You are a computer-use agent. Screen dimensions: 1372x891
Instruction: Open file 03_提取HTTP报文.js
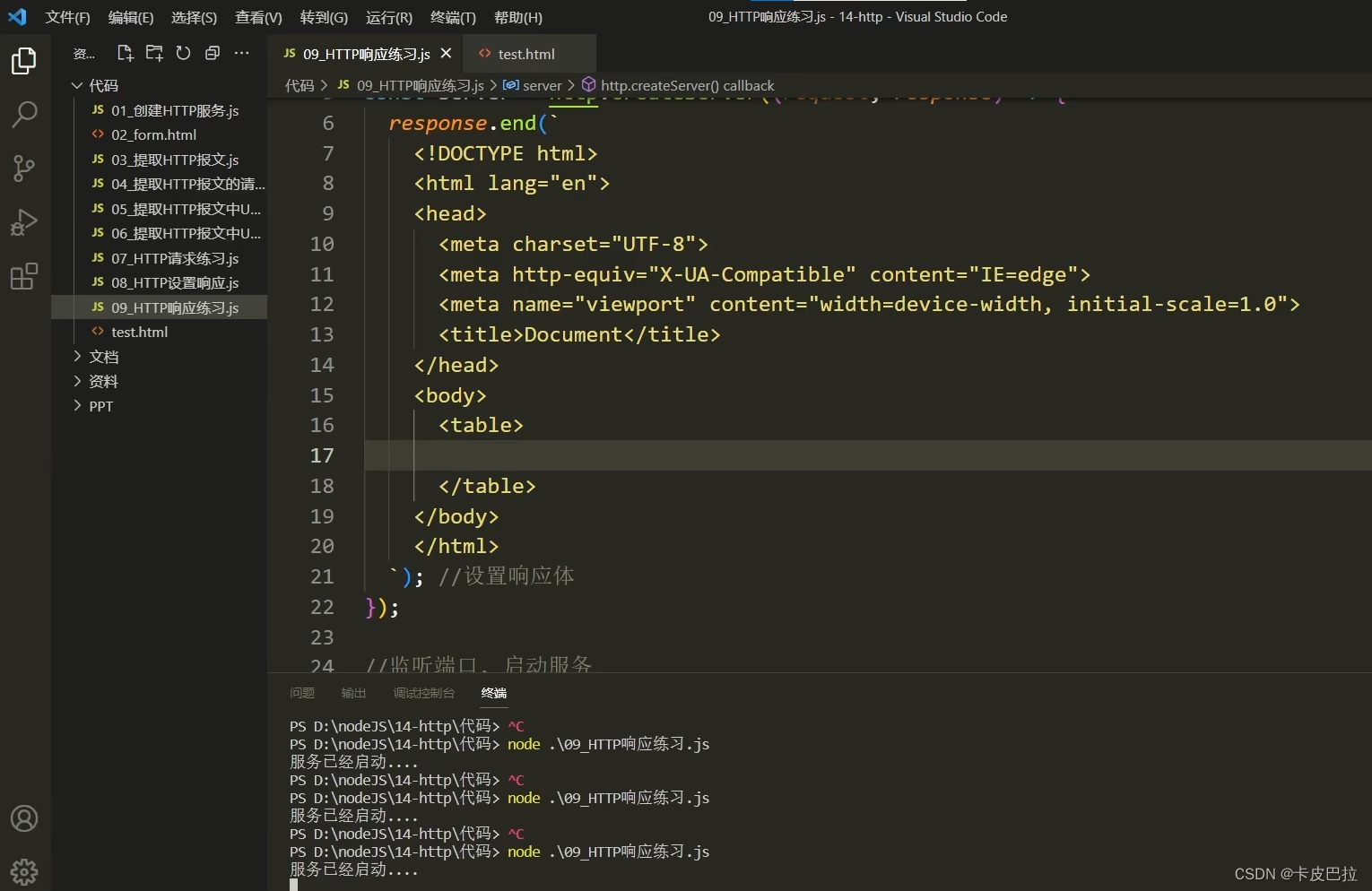point(159,160)
